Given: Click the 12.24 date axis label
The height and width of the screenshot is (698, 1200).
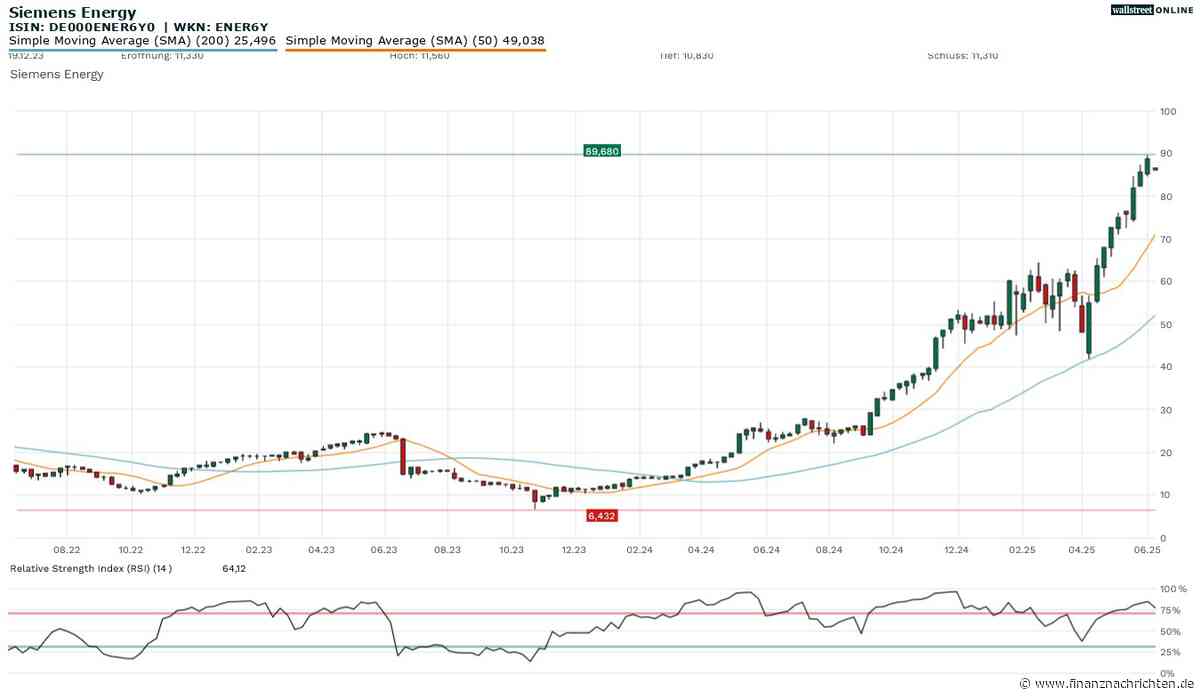Looking at the screenshot, I should [x=957, y=550].
